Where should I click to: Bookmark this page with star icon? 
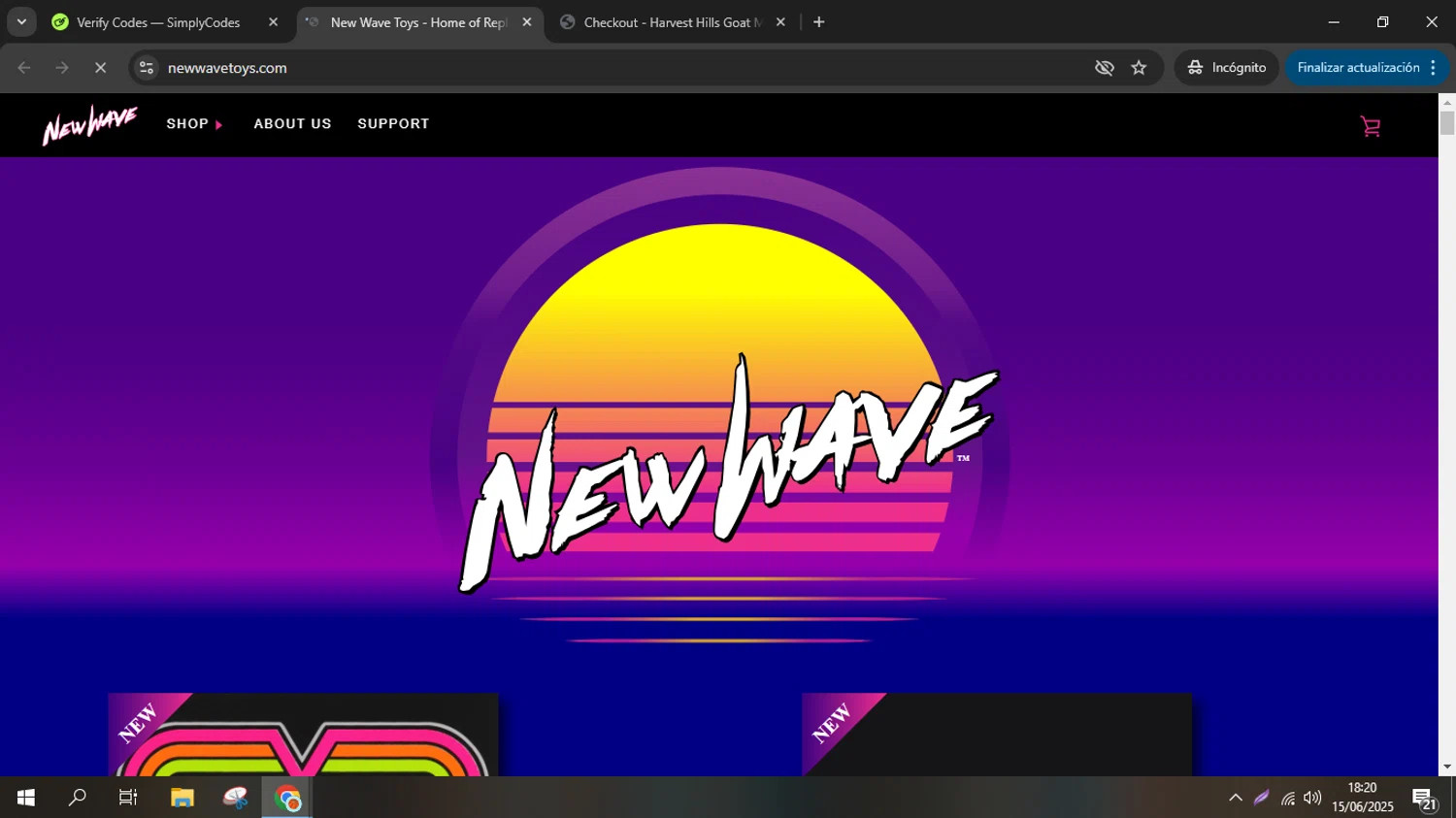click(1139, 68)
